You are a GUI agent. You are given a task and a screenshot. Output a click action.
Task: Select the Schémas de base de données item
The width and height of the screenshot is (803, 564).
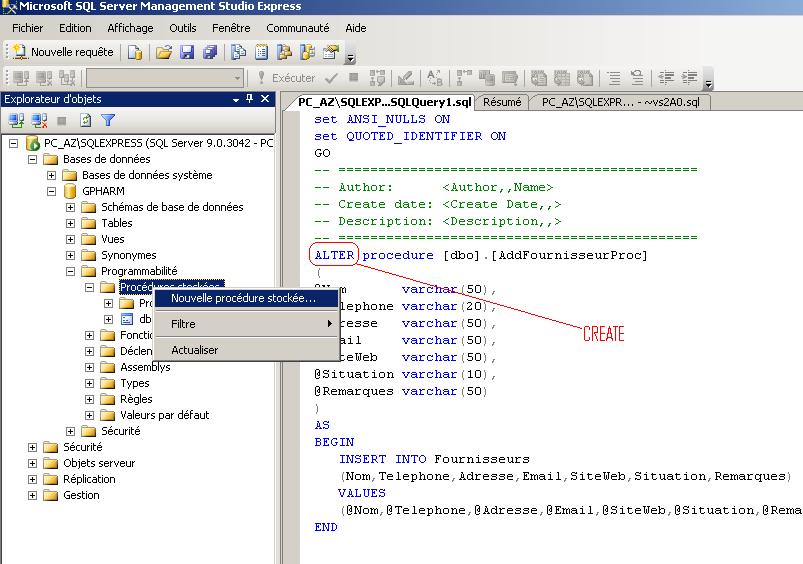click(x=172, y=207)
